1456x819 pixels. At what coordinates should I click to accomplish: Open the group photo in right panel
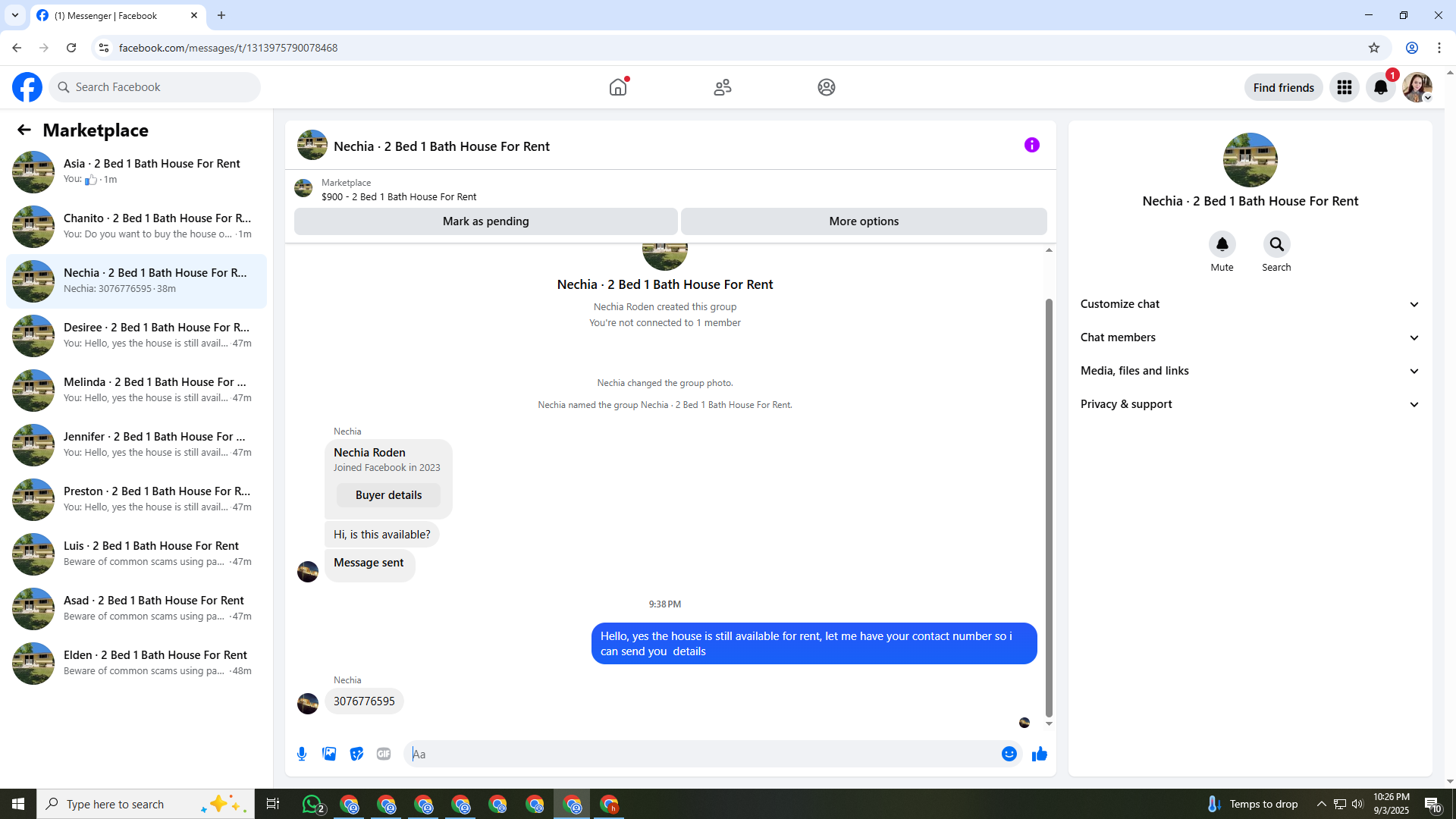pos(1250,160)
